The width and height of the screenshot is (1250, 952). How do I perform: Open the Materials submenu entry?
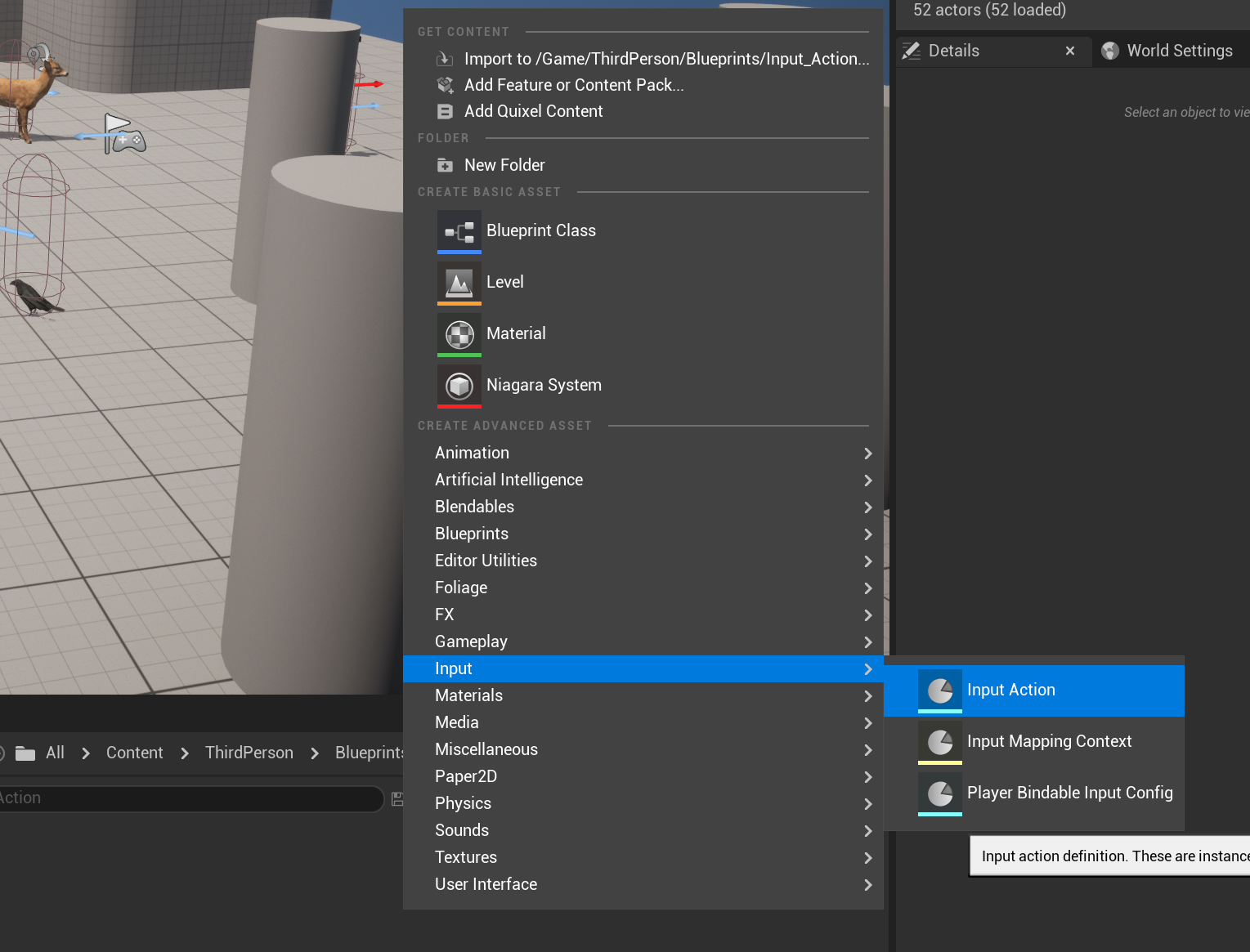468,696
